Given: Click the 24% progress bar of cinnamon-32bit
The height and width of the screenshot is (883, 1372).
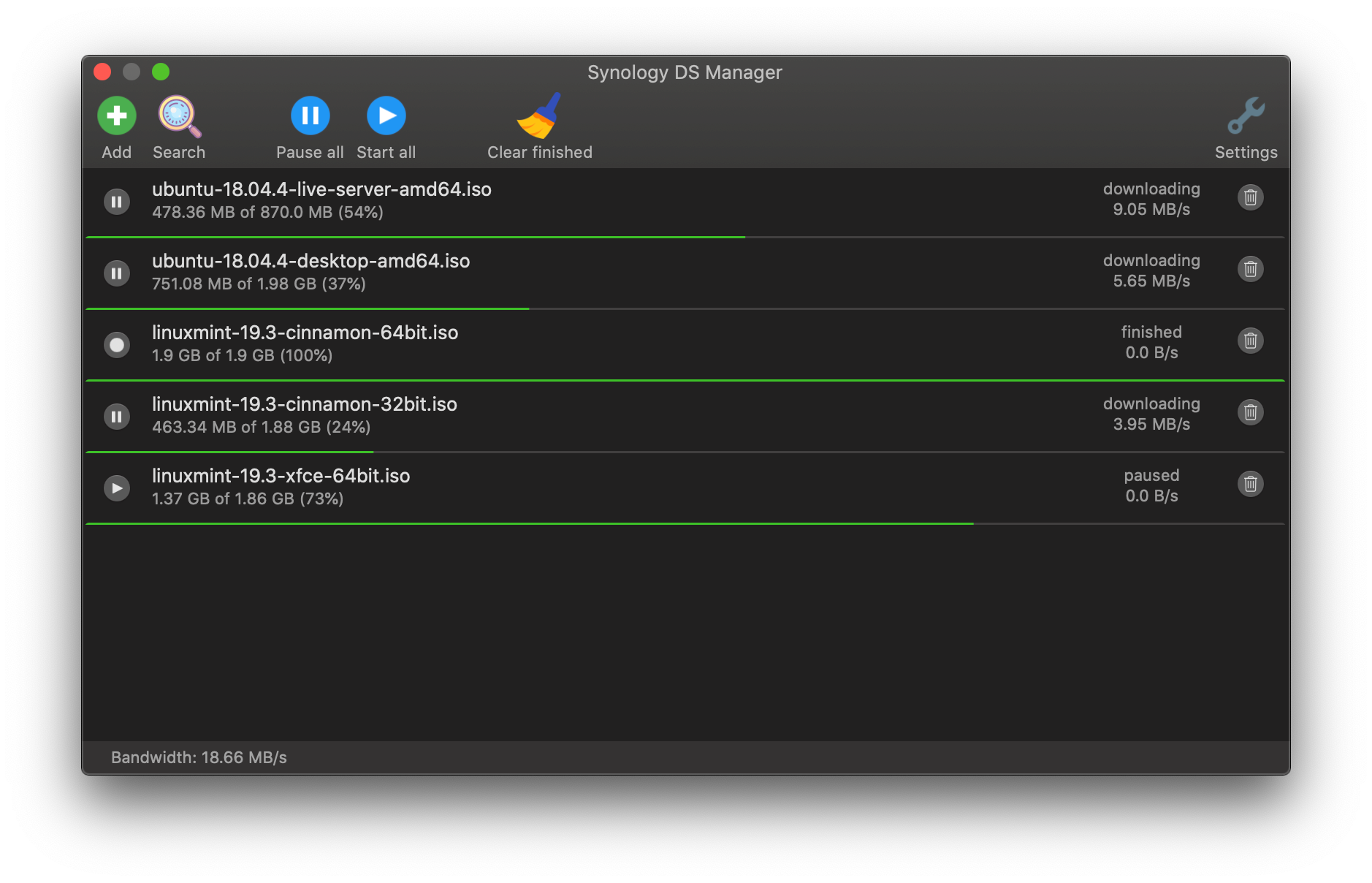Looking at the screenshot, I should pyautogui.click(x=685, y=452).
